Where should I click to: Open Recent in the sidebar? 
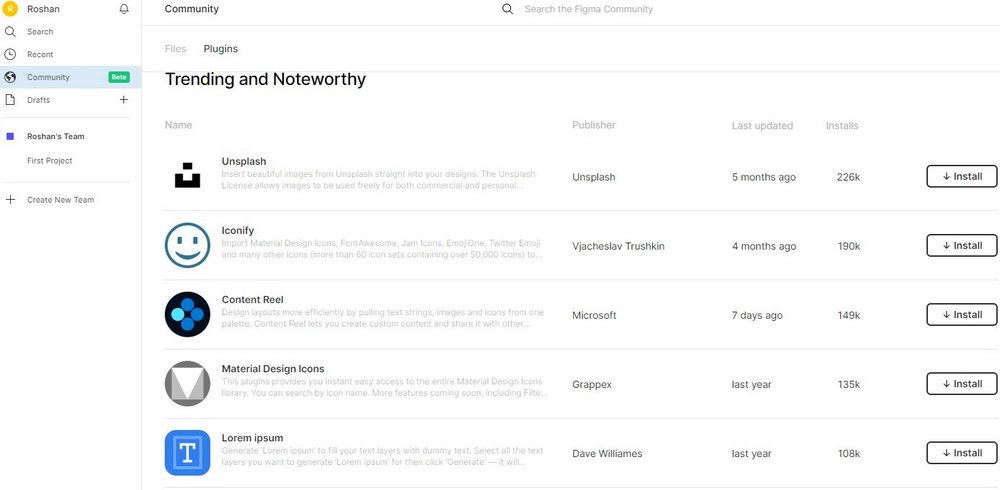(x=40, y=54)
